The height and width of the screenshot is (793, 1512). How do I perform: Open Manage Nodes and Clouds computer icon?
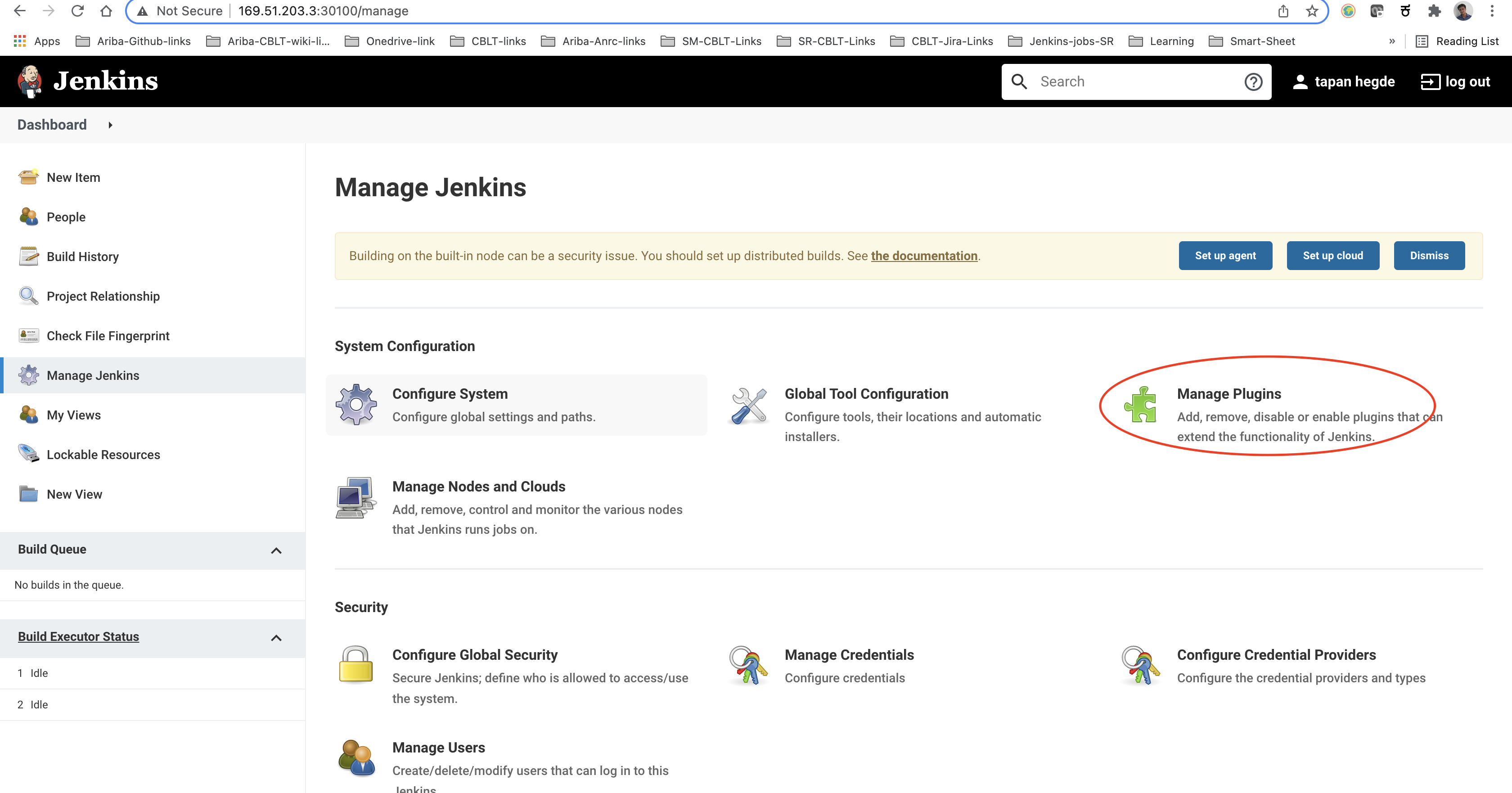tap(355, 497)
